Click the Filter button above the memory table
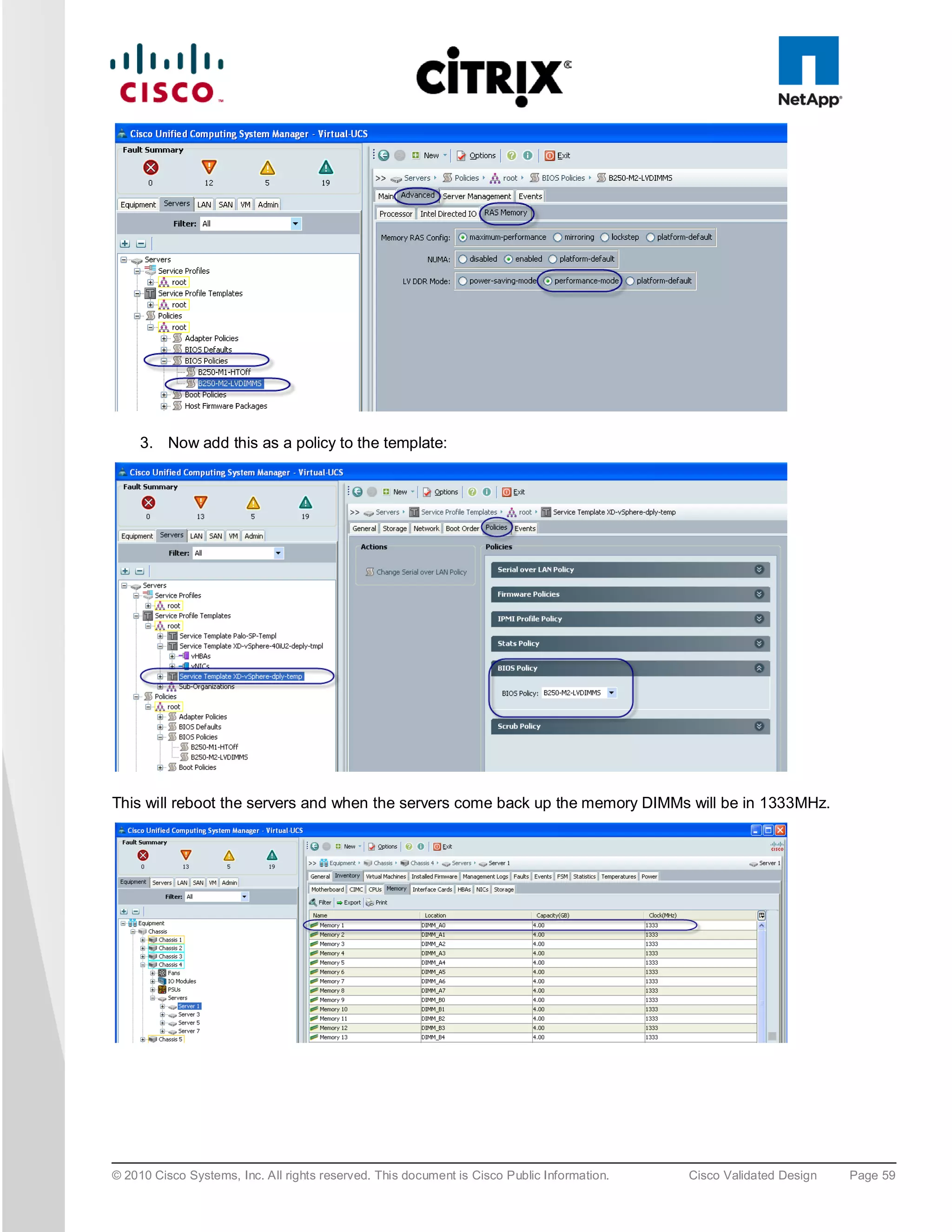 320,902
